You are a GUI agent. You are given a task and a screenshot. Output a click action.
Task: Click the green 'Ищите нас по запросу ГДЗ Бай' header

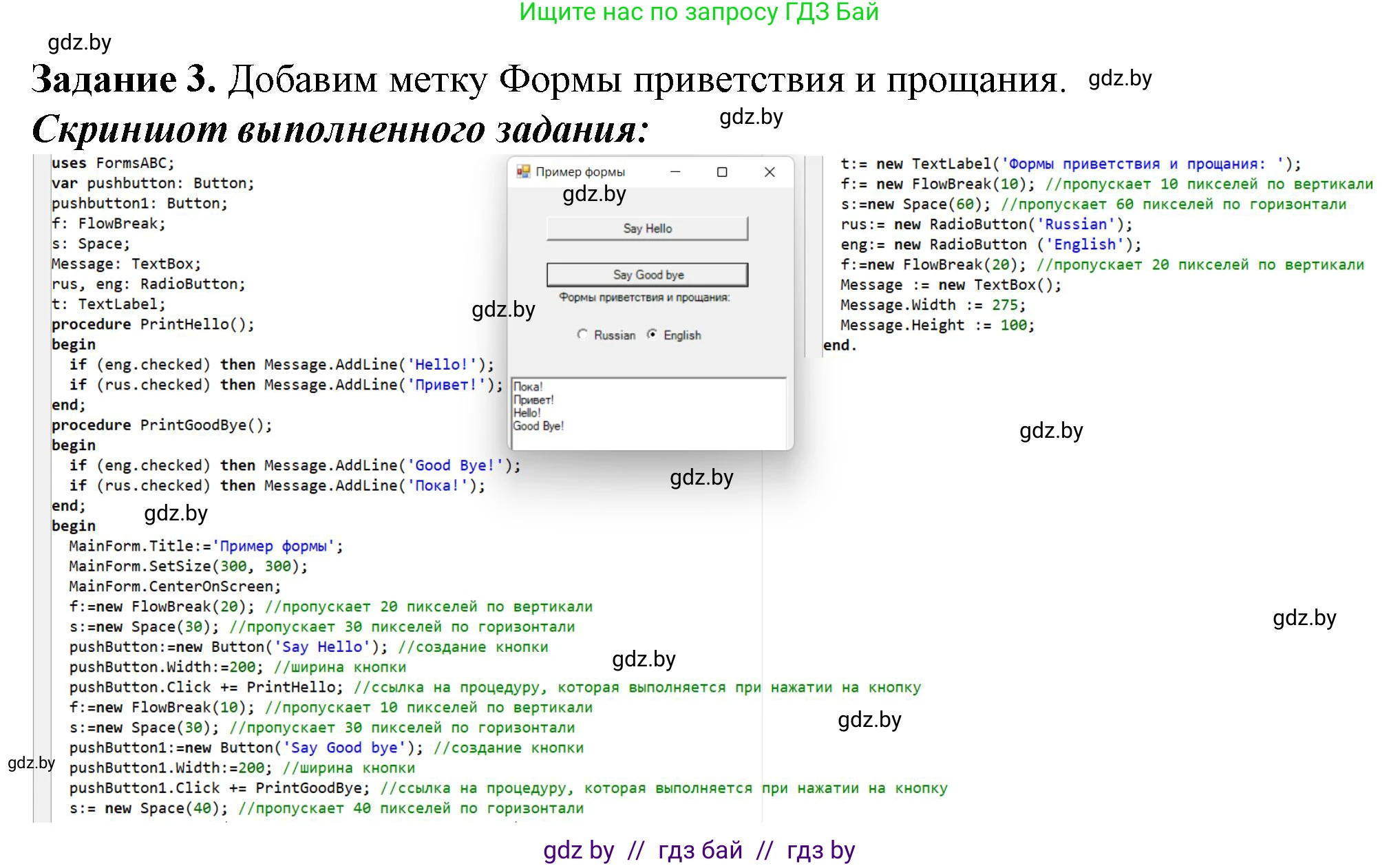699,12
